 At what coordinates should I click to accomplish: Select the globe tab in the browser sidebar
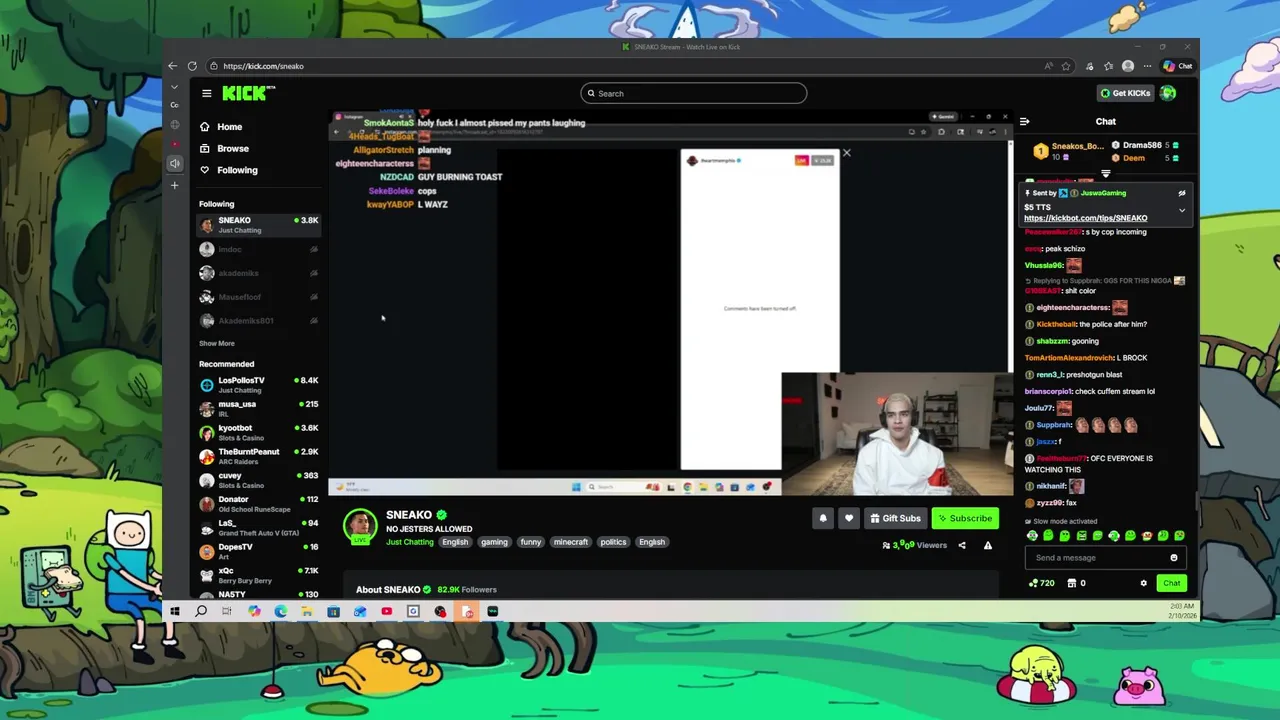(x=174, y=124)
